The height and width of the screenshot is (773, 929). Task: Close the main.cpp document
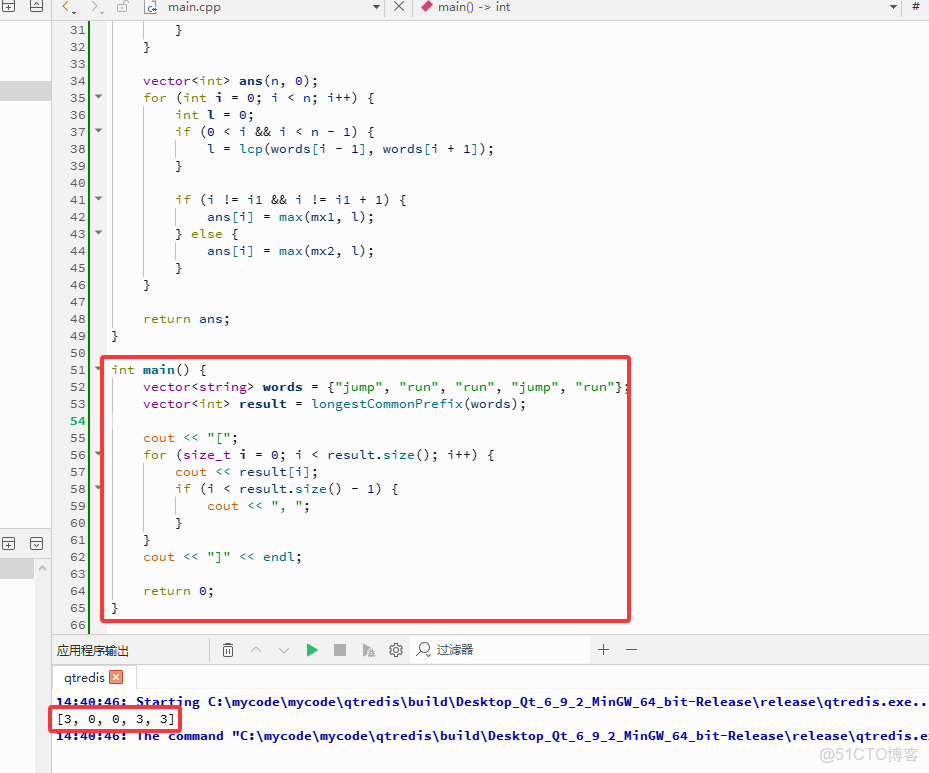[399, 7]
